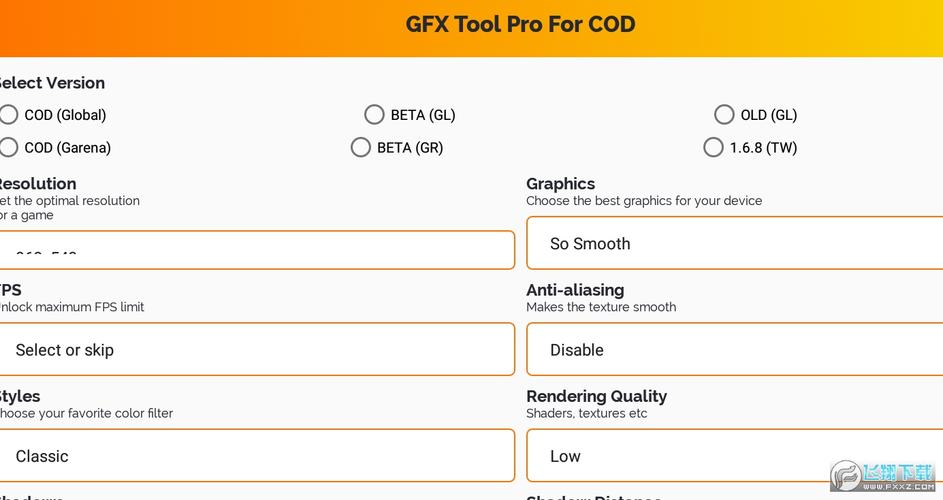Click the Graphics section heading
The width and height of the screenshot is (943, 500).
pyautogui.click(x=561, y=184)
